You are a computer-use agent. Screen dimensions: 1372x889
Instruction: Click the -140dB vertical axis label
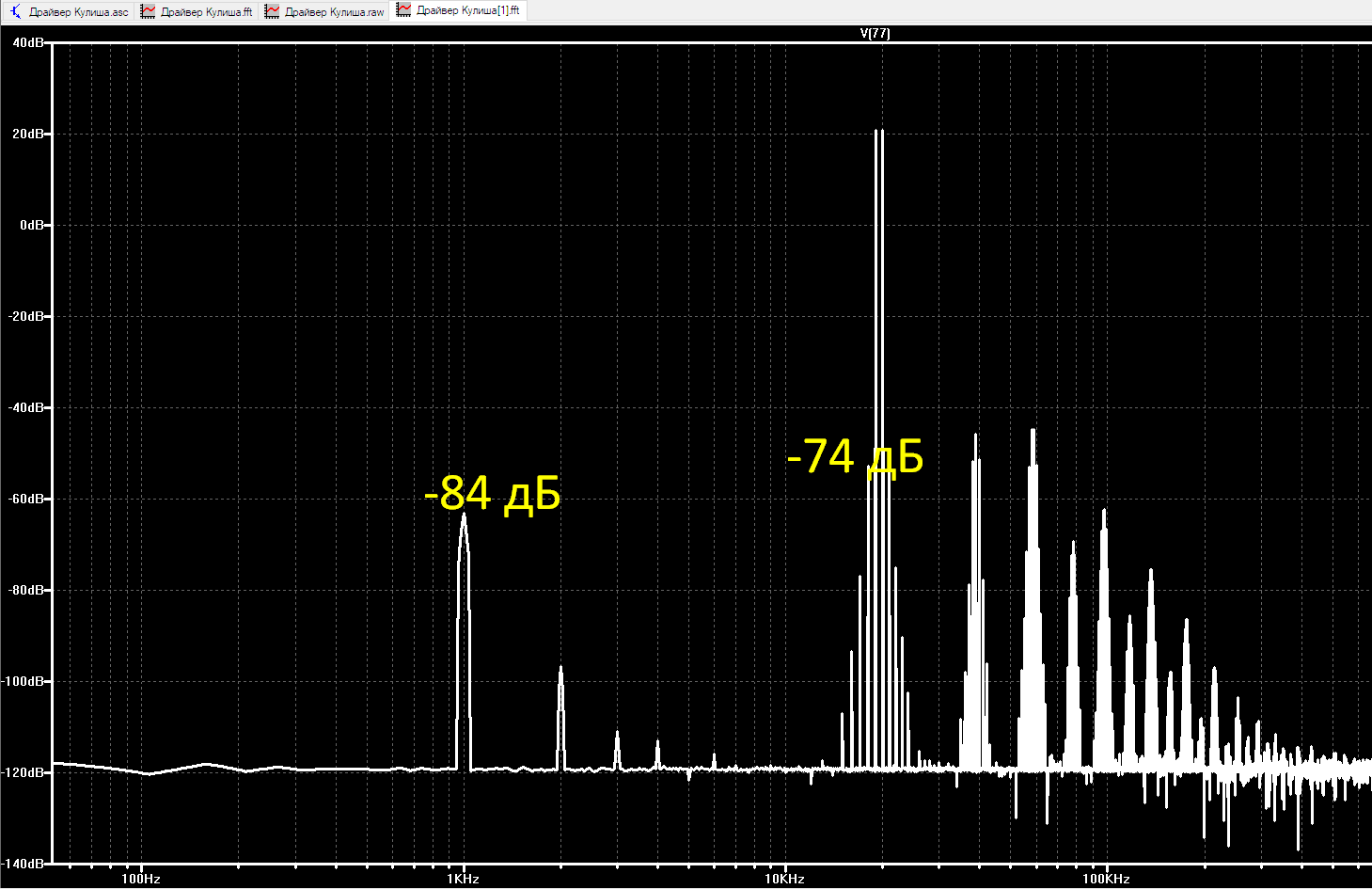(23, 864)
